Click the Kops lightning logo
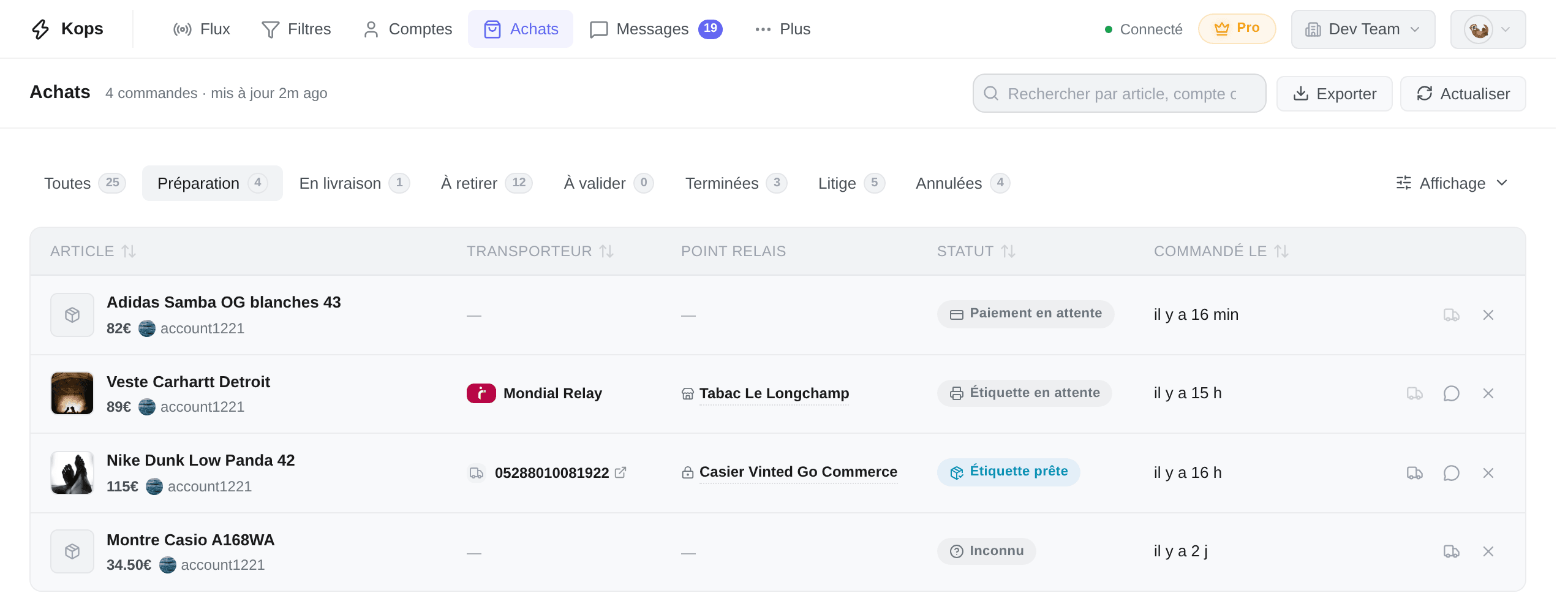The width and height of the screenshot is (1568, 609). (x=40, y=29)
